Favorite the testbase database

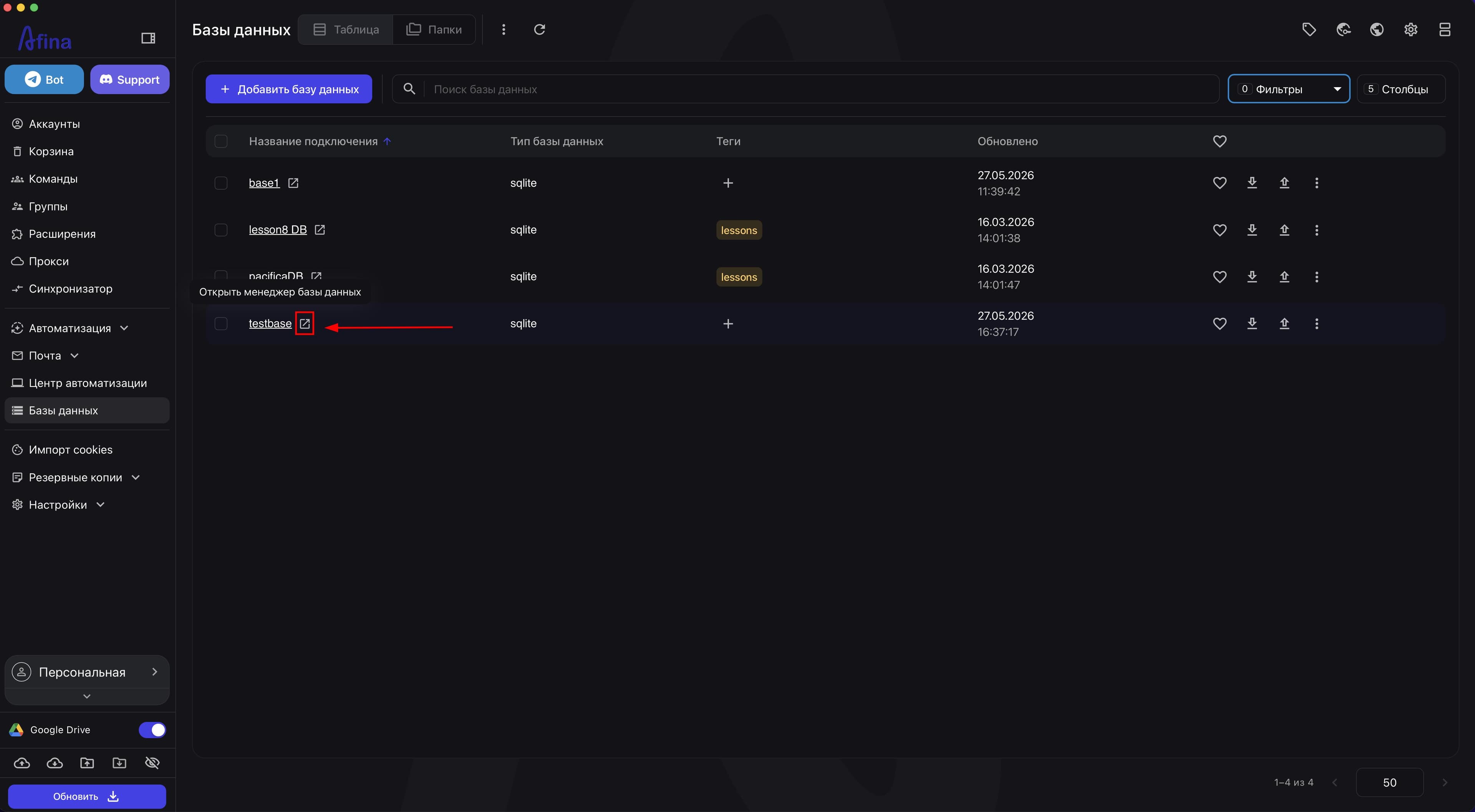click(x=1220, y=323)
